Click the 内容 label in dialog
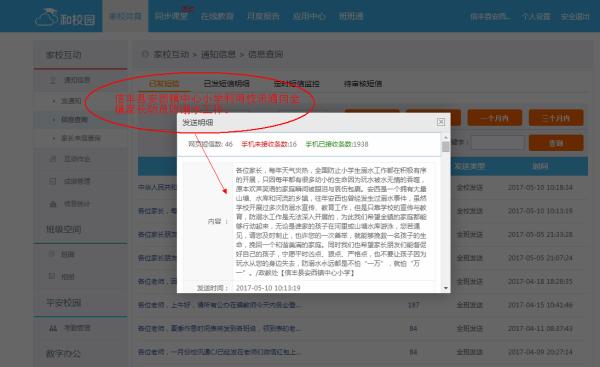 218,221
